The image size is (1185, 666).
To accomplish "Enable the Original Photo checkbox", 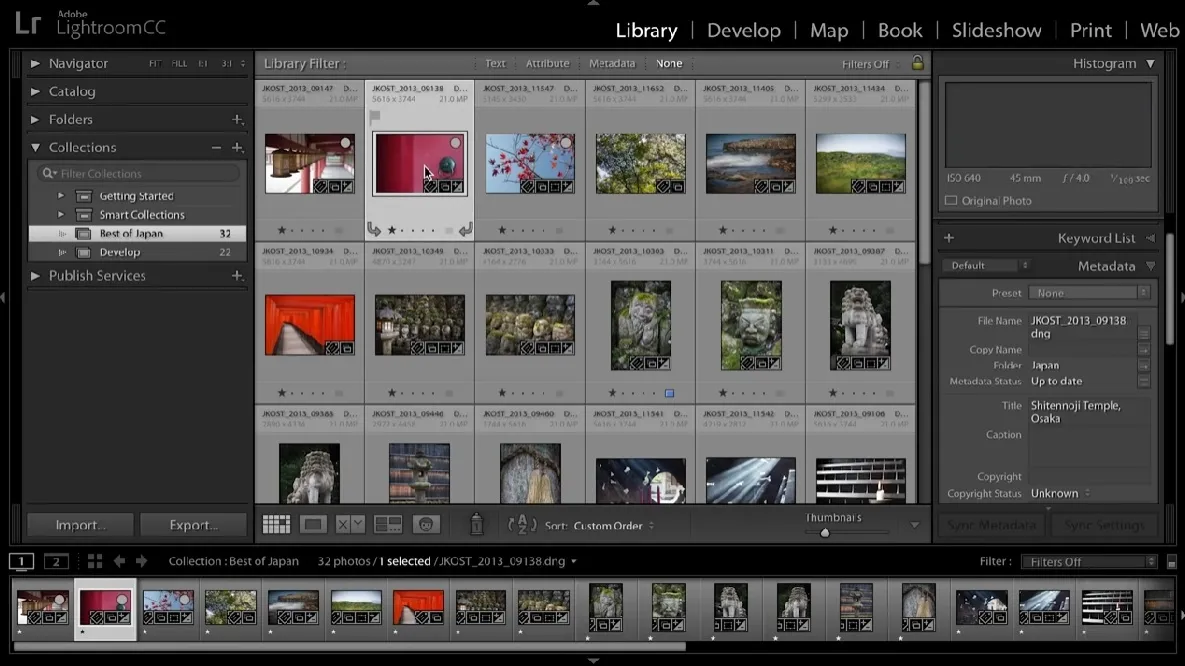I will (951, 201).
